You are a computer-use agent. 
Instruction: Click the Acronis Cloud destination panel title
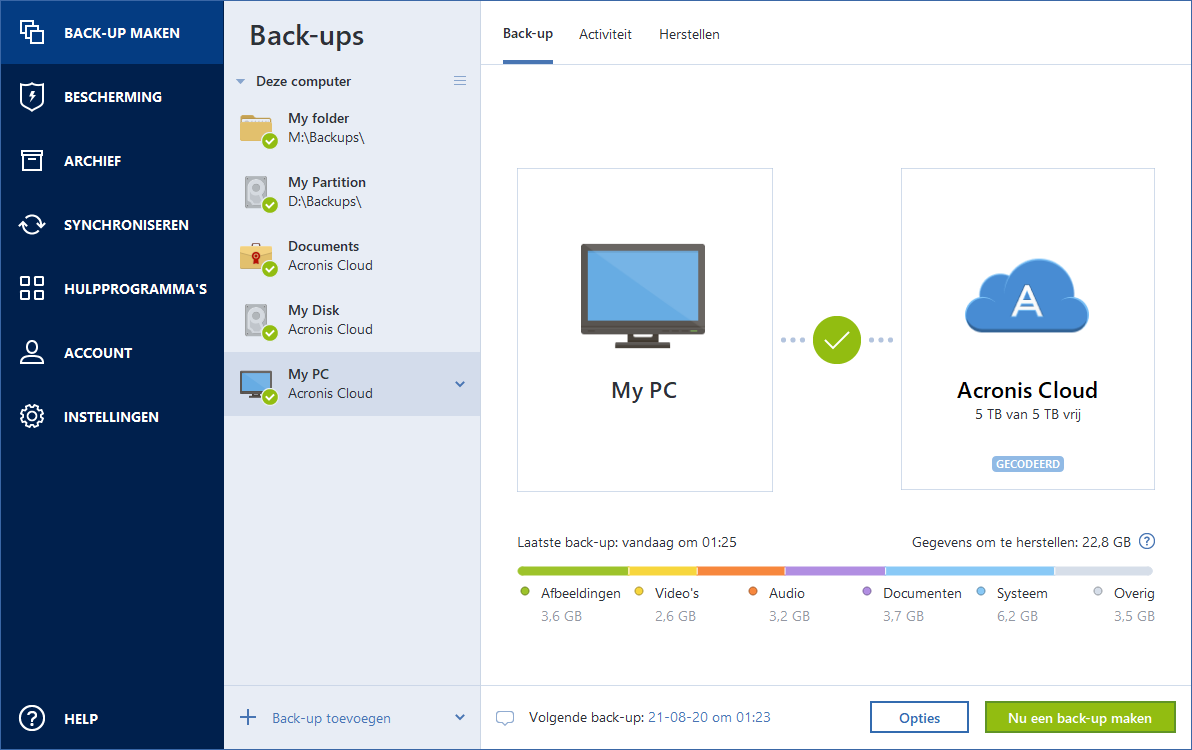(x=1027, y=390)
